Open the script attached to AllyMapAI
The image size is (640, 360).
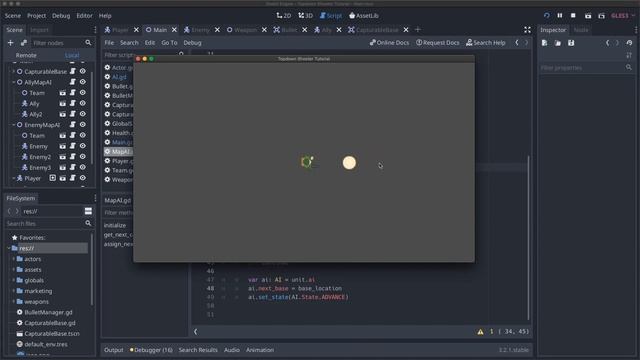[x=73, y=82]
